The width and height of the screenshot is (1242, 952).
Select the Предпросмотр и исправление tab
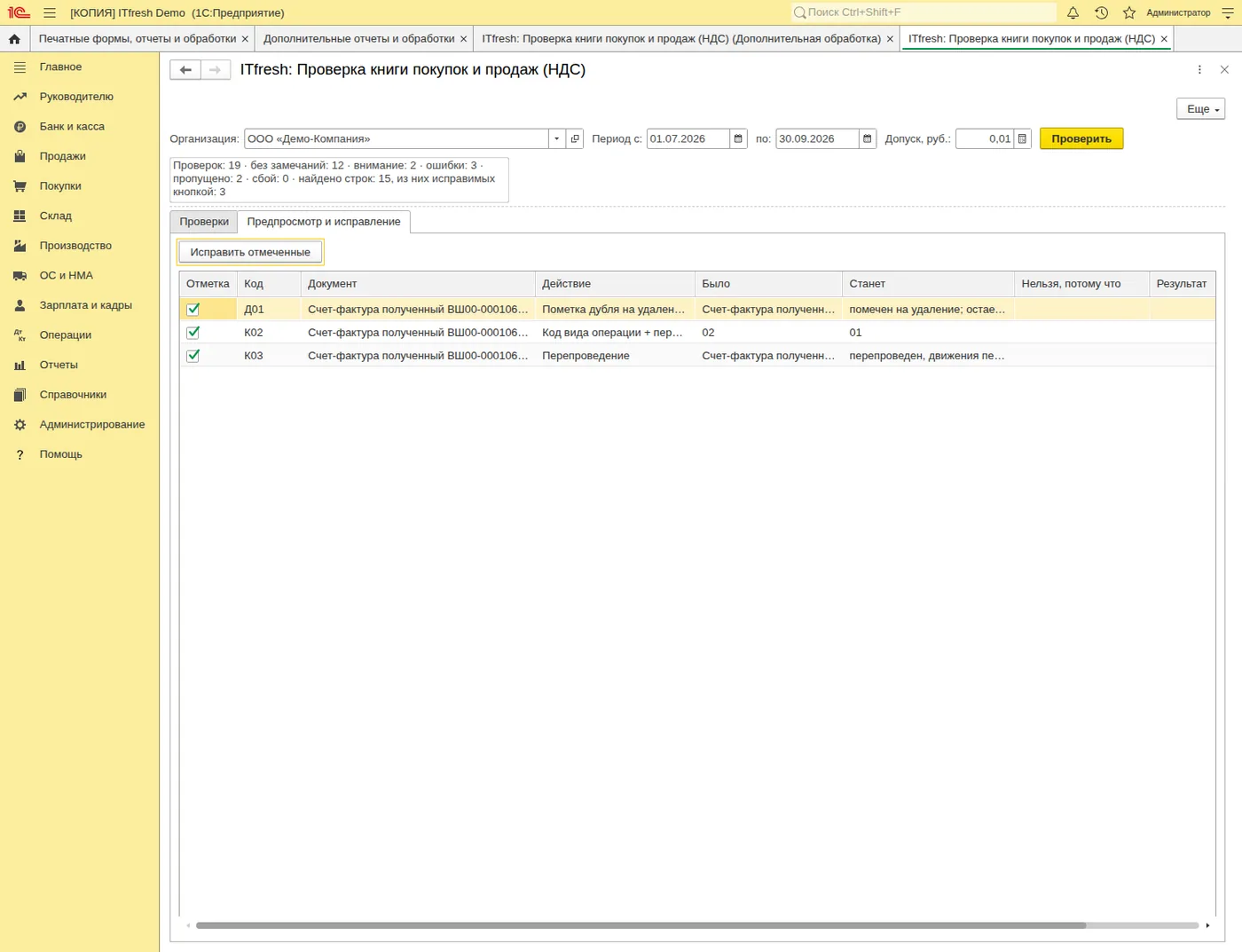coord(324,222)
